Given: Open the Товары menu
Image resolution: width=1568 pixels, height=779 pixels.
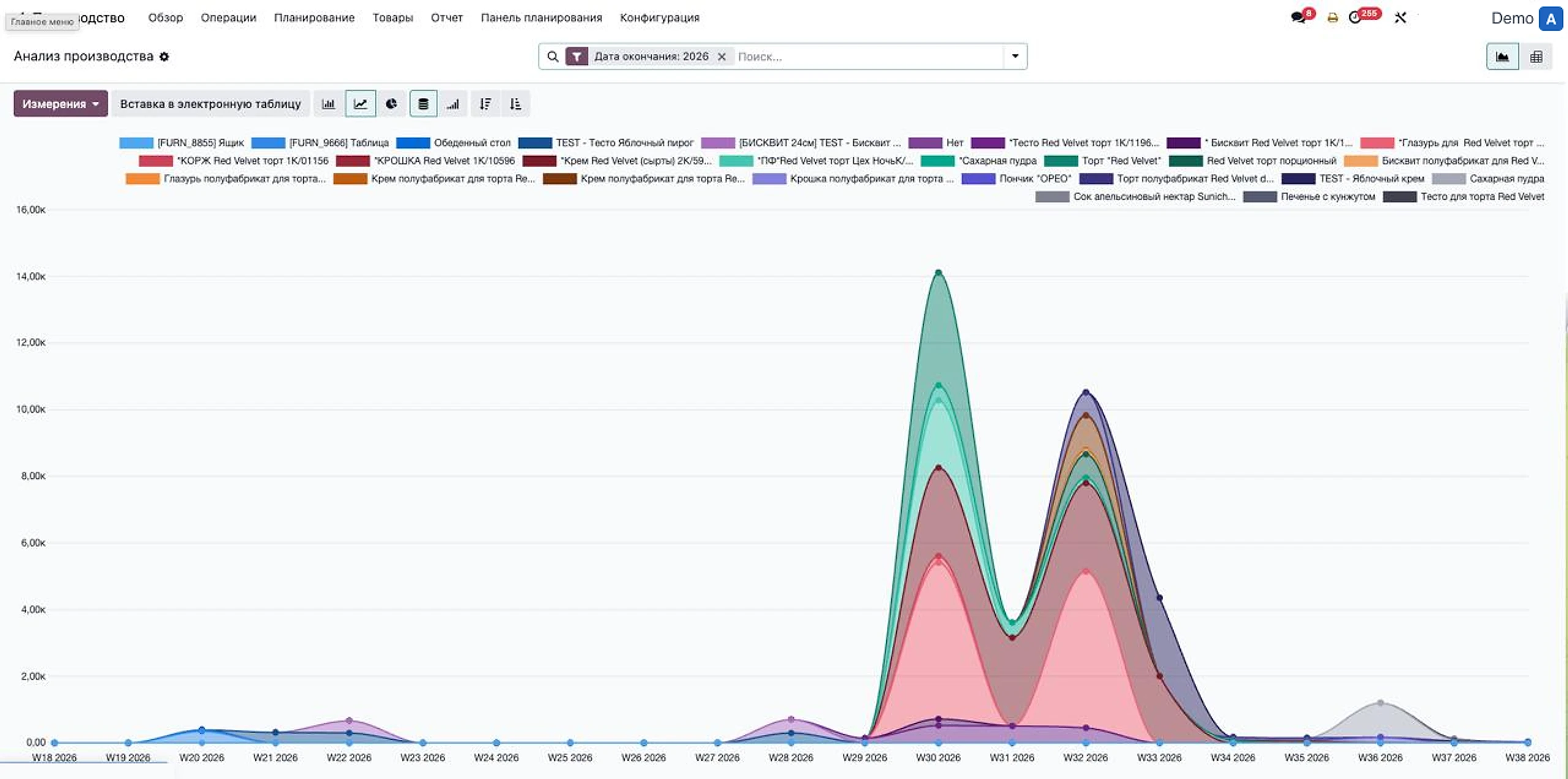Looking at the screenshot, I should [393, 18].
